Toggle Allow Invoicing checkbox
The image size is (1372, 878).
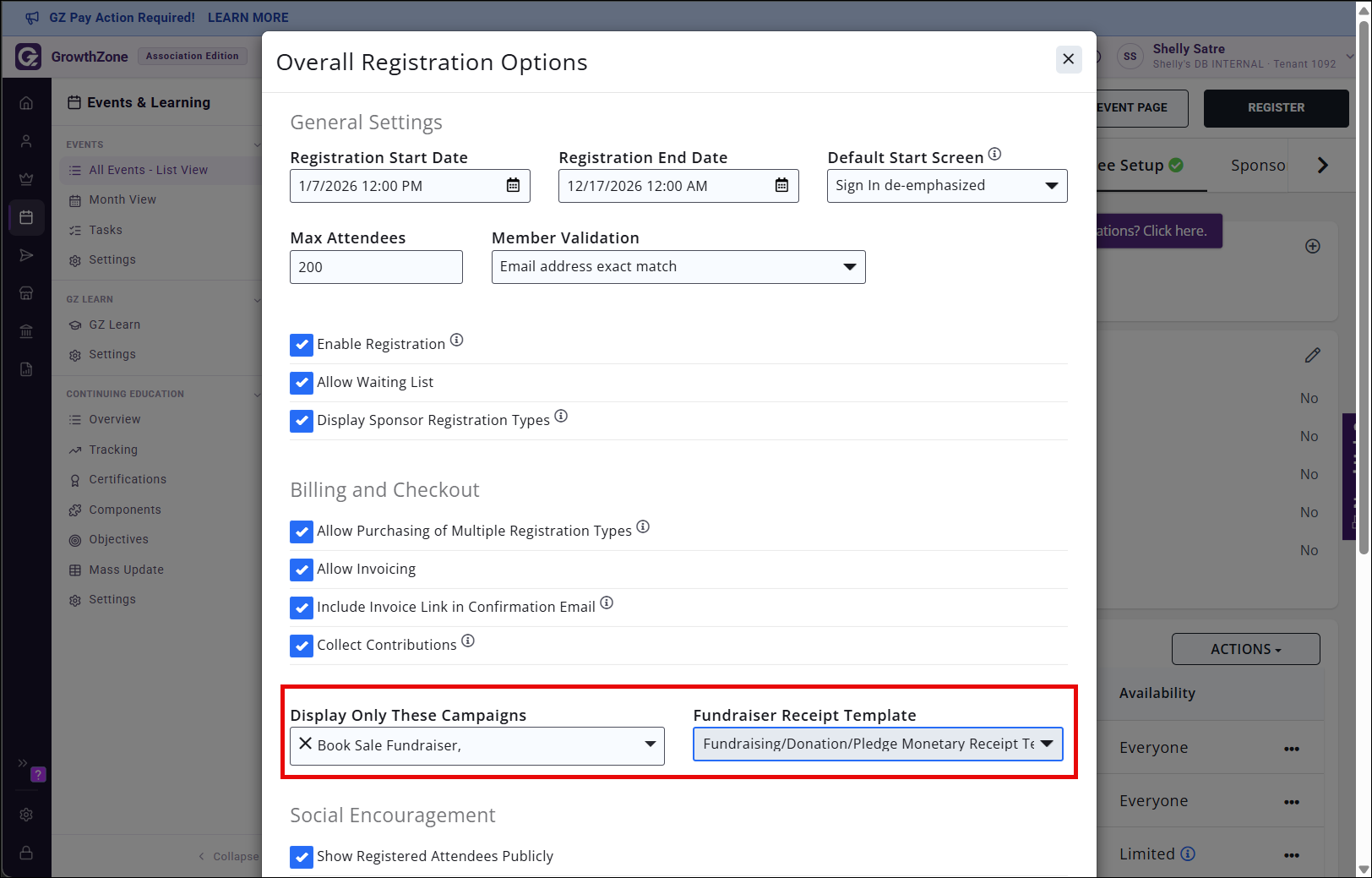(x=302, y=570)
